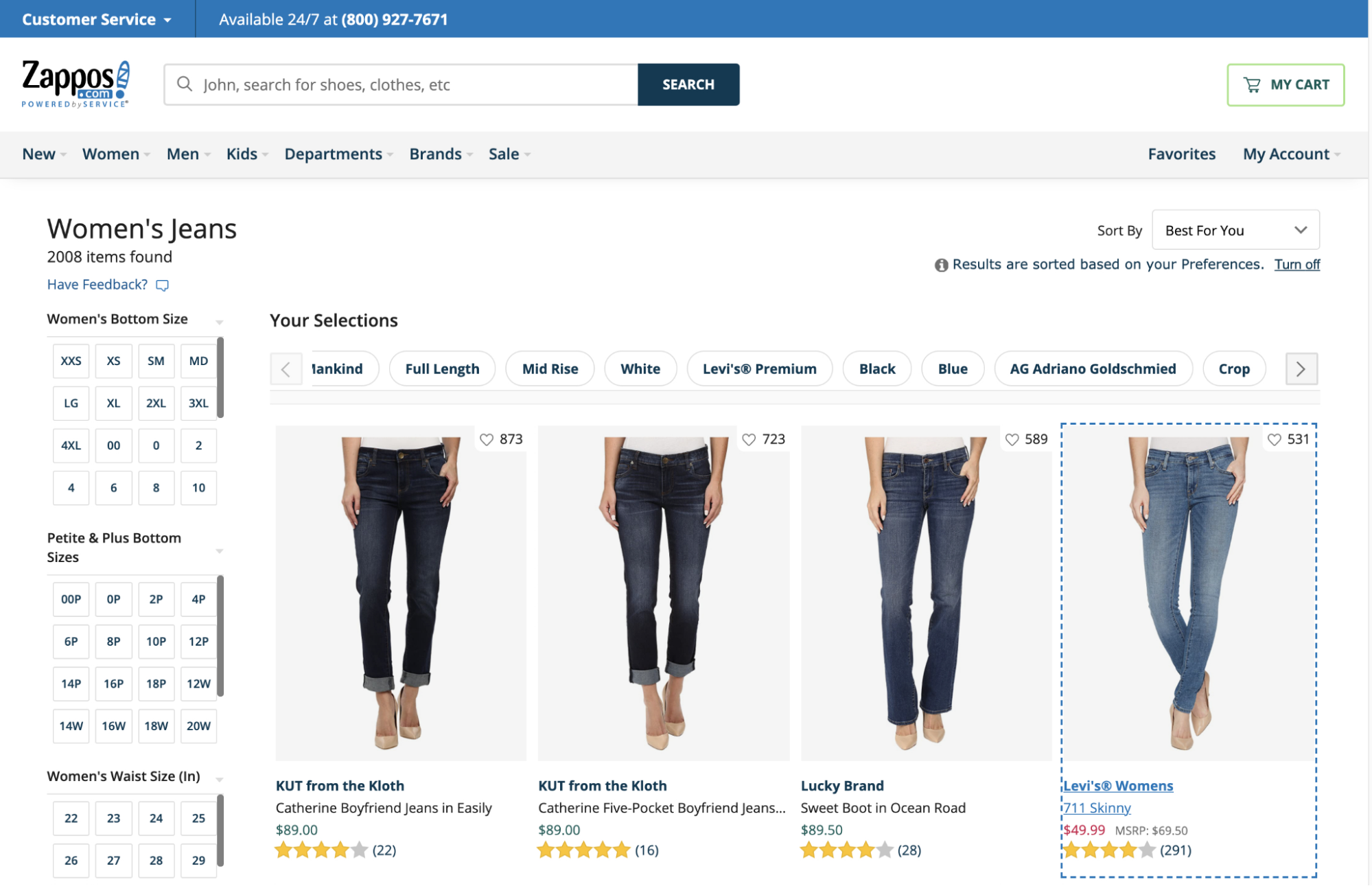Open the My Account menu

click(x=1291, y=154)
